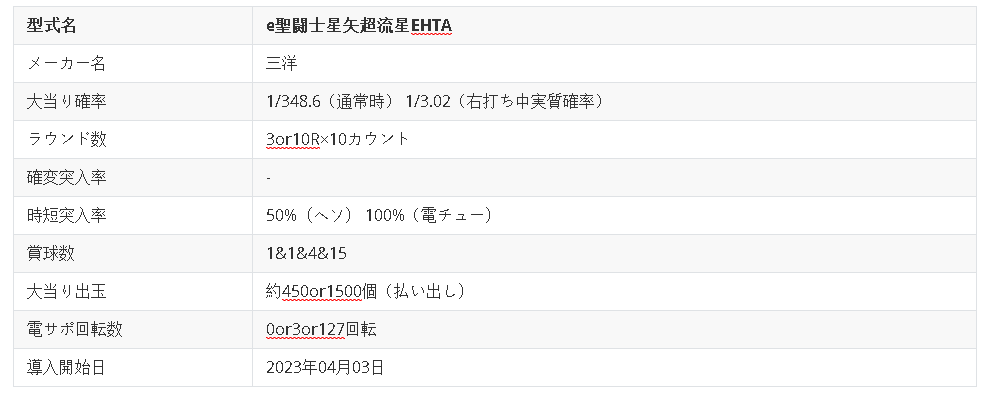The image size is (992, 399).
Task: Click the date 2023年04月03日
Action: click(x=325, y=367)
